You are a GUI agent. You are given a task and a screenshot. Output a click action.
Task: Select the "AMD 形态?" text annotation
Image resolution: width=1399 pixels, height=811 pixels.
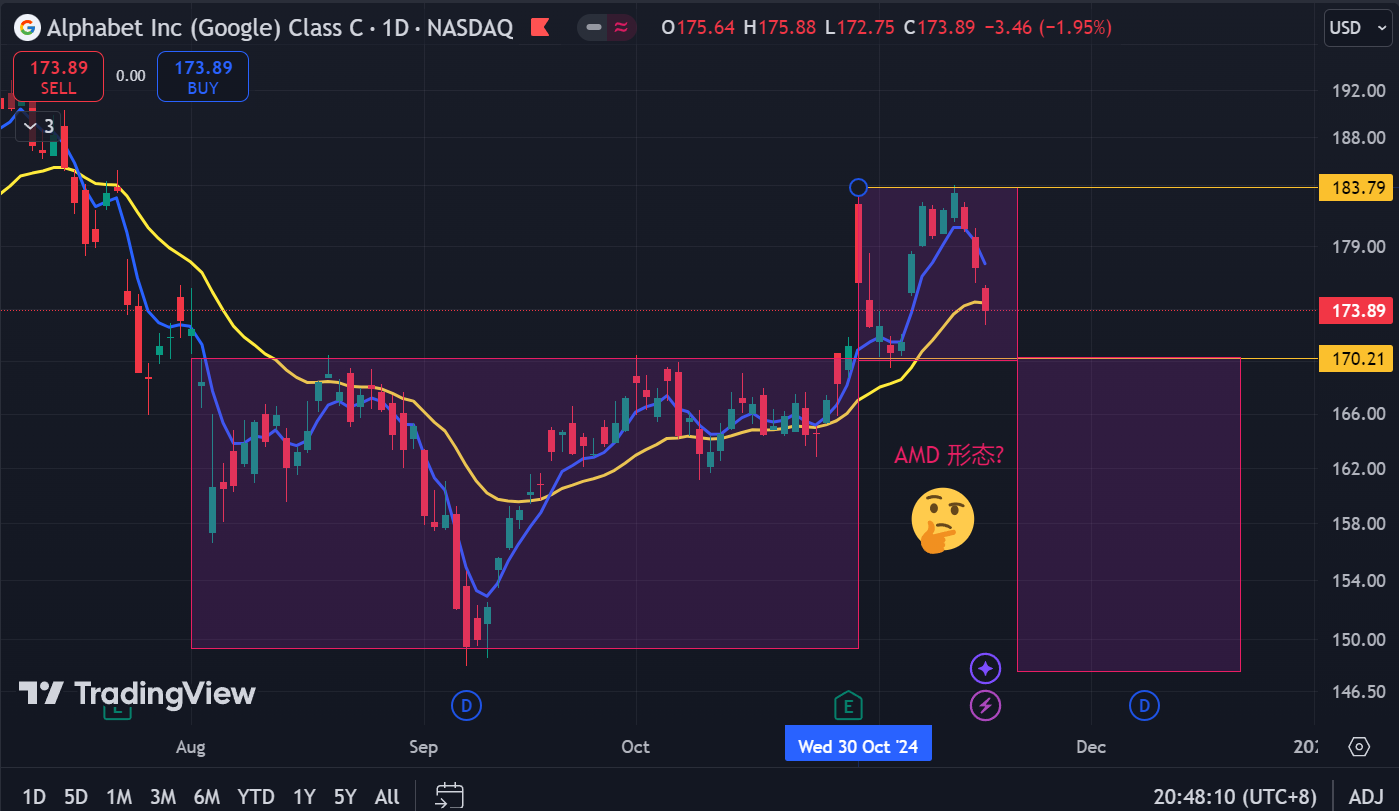(x=948, y=456)
